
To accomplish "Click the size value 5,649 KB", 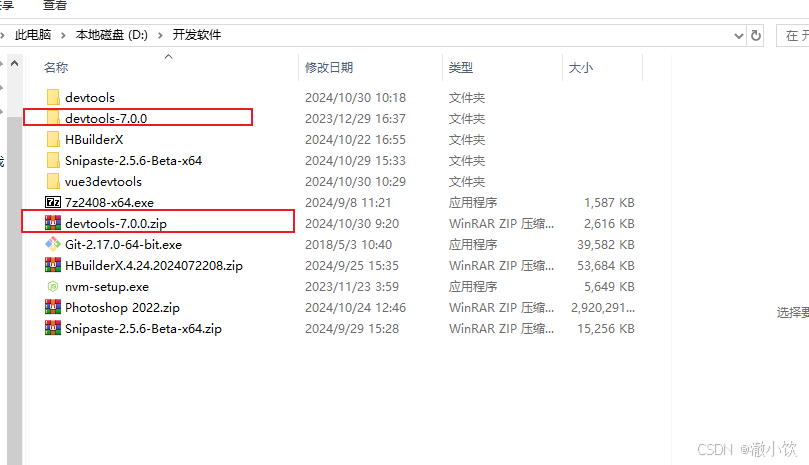I will click(x=609, y=286).
